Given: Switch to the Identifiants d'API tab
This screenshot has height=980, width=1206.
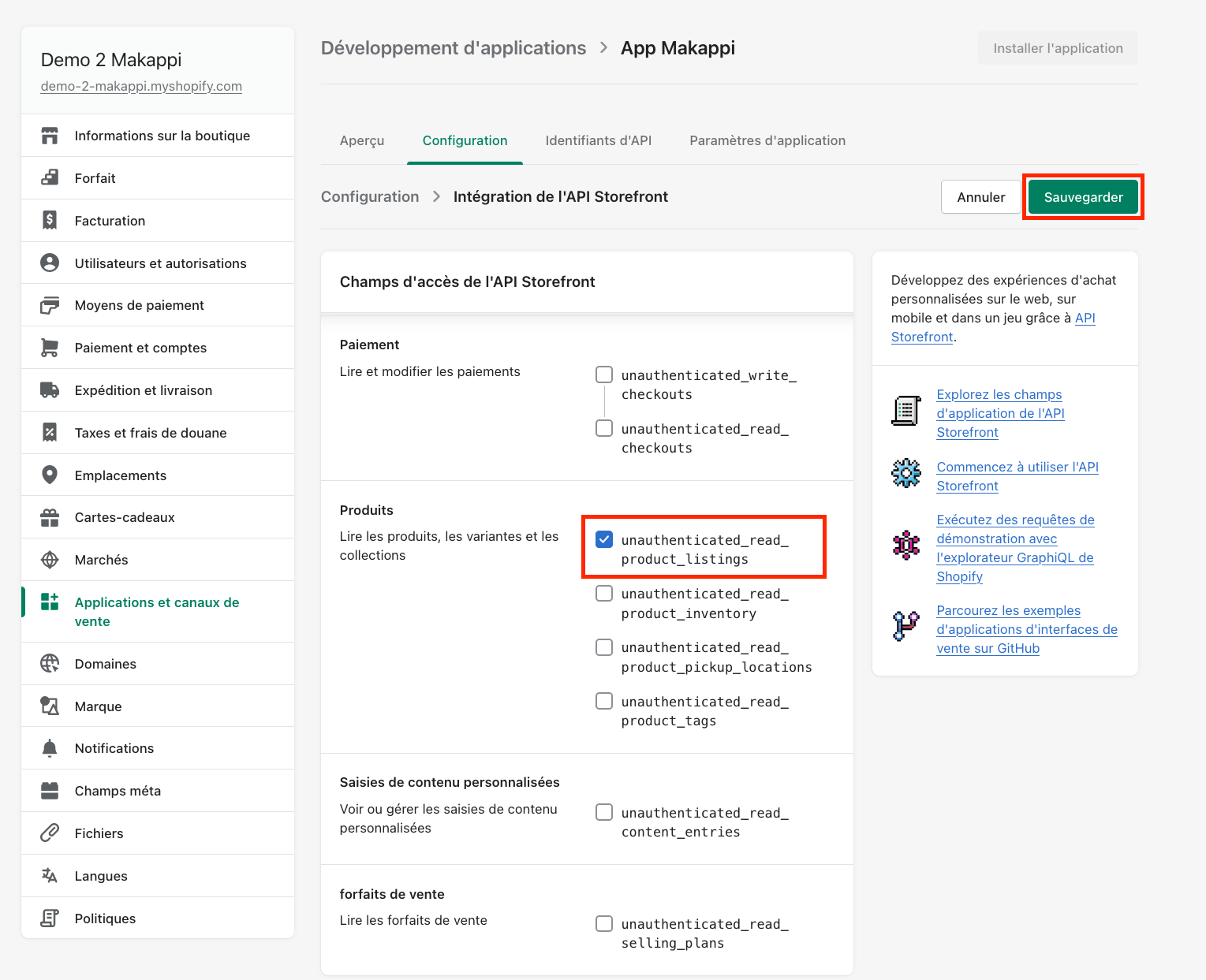Looking at the screenshot, I should [599, 140].
